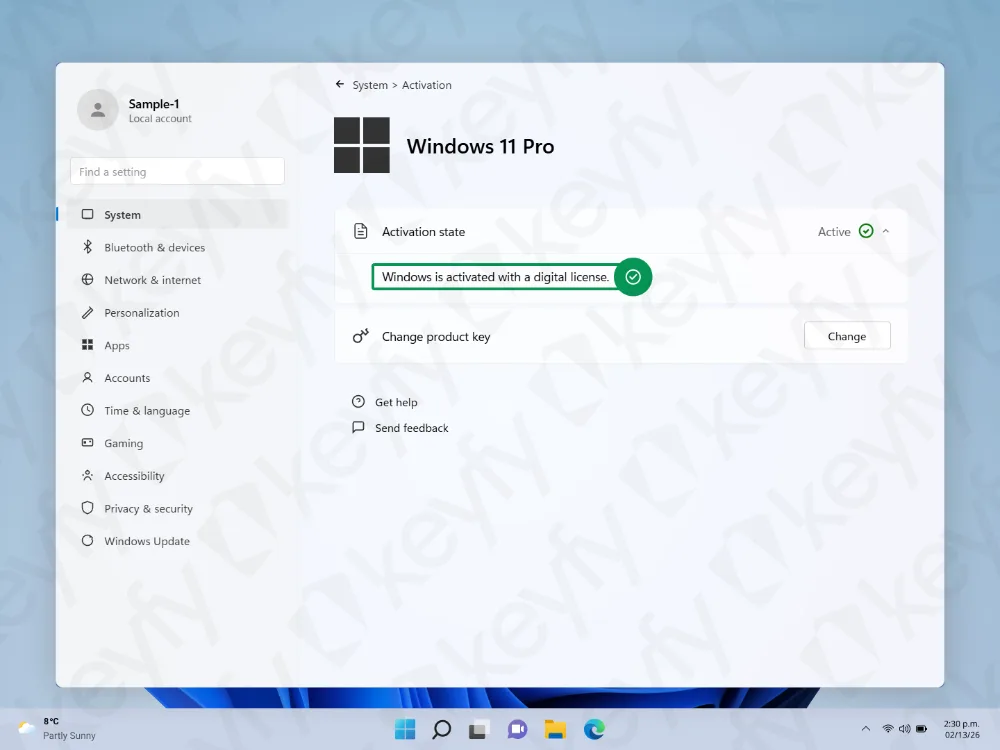Click the Accessibility figure icon
The width and height of the screenshot is (1000, 750).
(x=87, y=475)
